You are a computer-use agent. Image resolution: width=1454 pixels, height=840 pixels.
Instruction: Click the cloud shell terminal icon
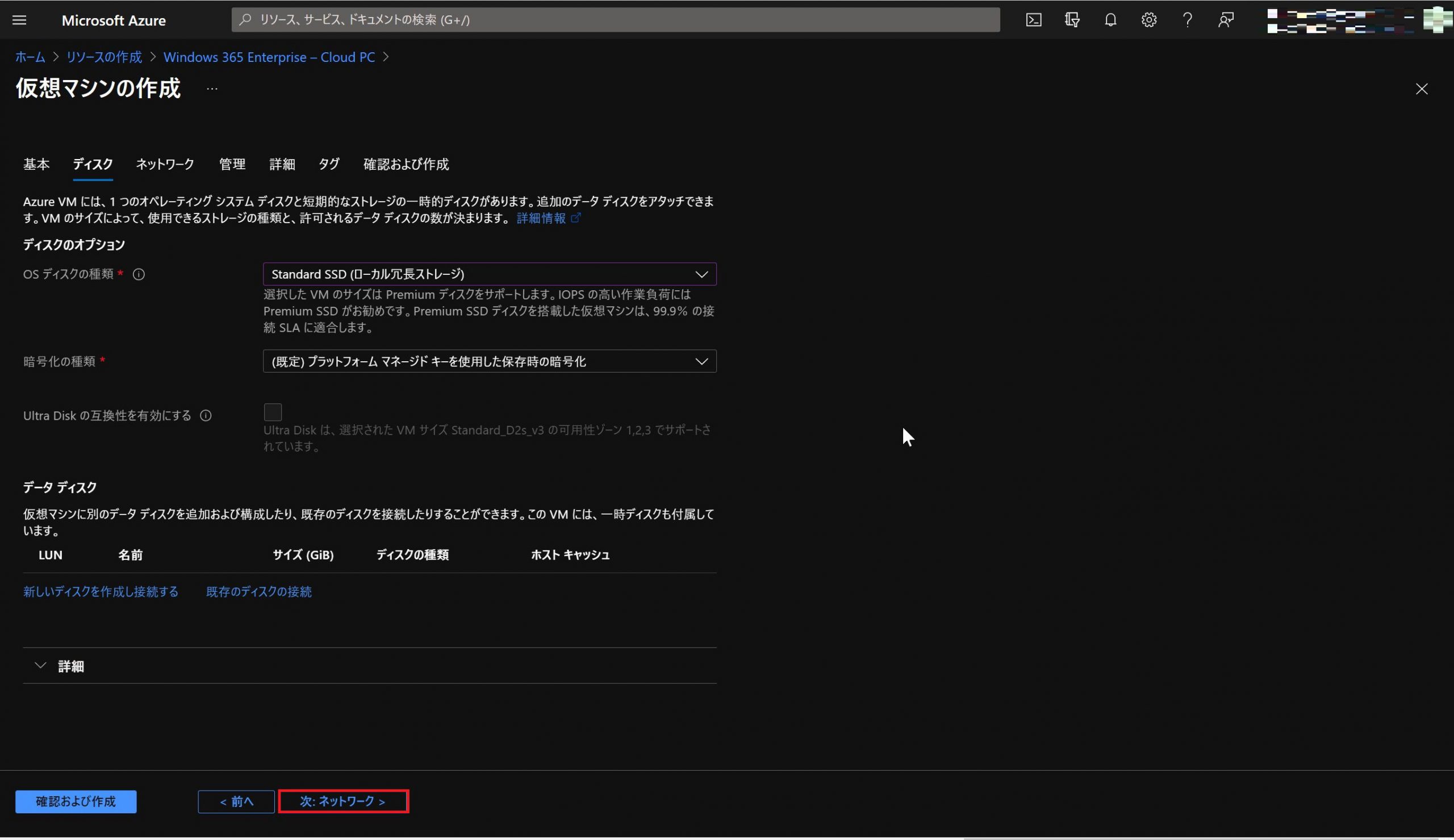pos(1034,20)
